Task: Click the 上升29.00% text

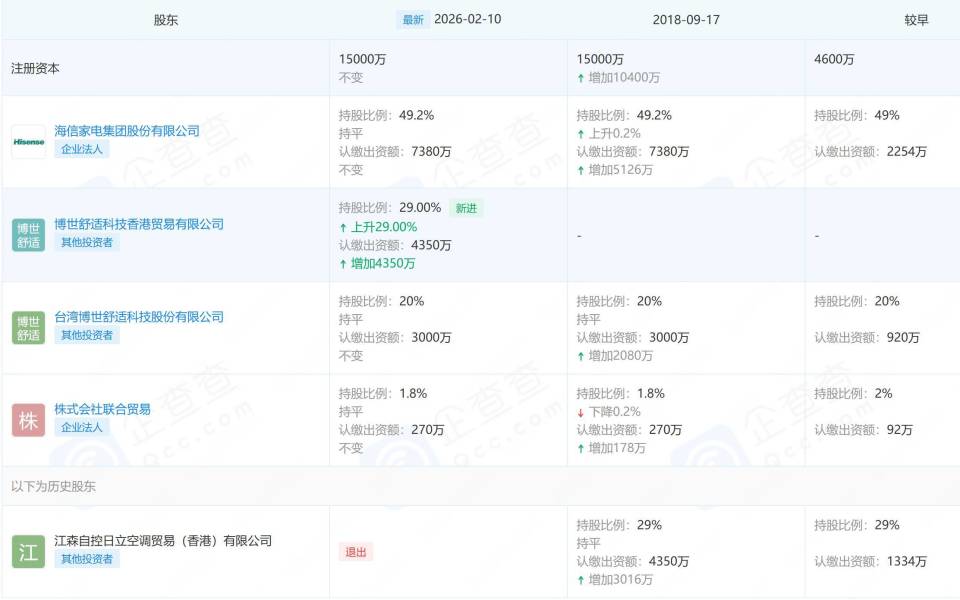Action: coord(379,227)
